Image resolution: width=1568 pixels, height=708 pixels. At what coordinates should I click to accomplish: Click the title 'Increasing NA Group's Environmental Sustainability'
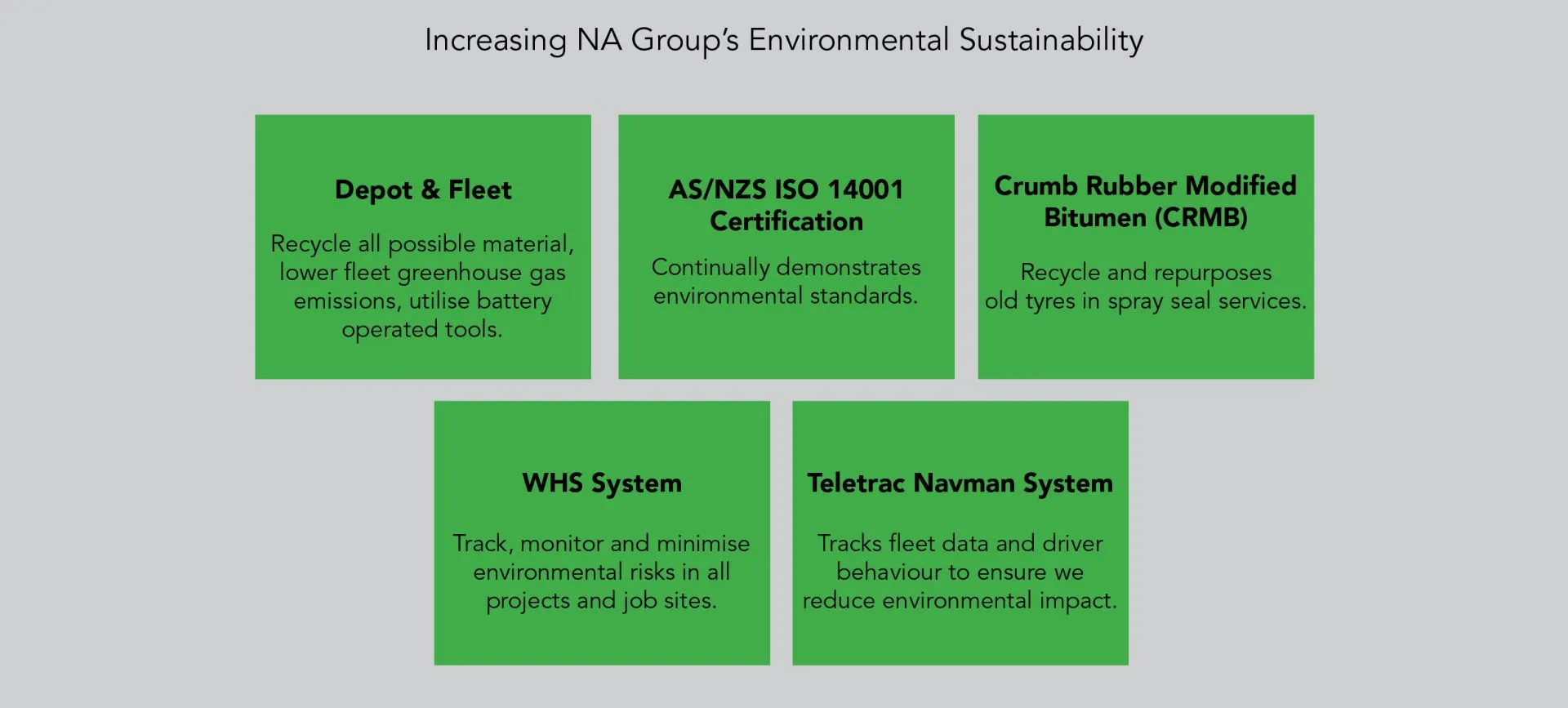tap(784, 40)
